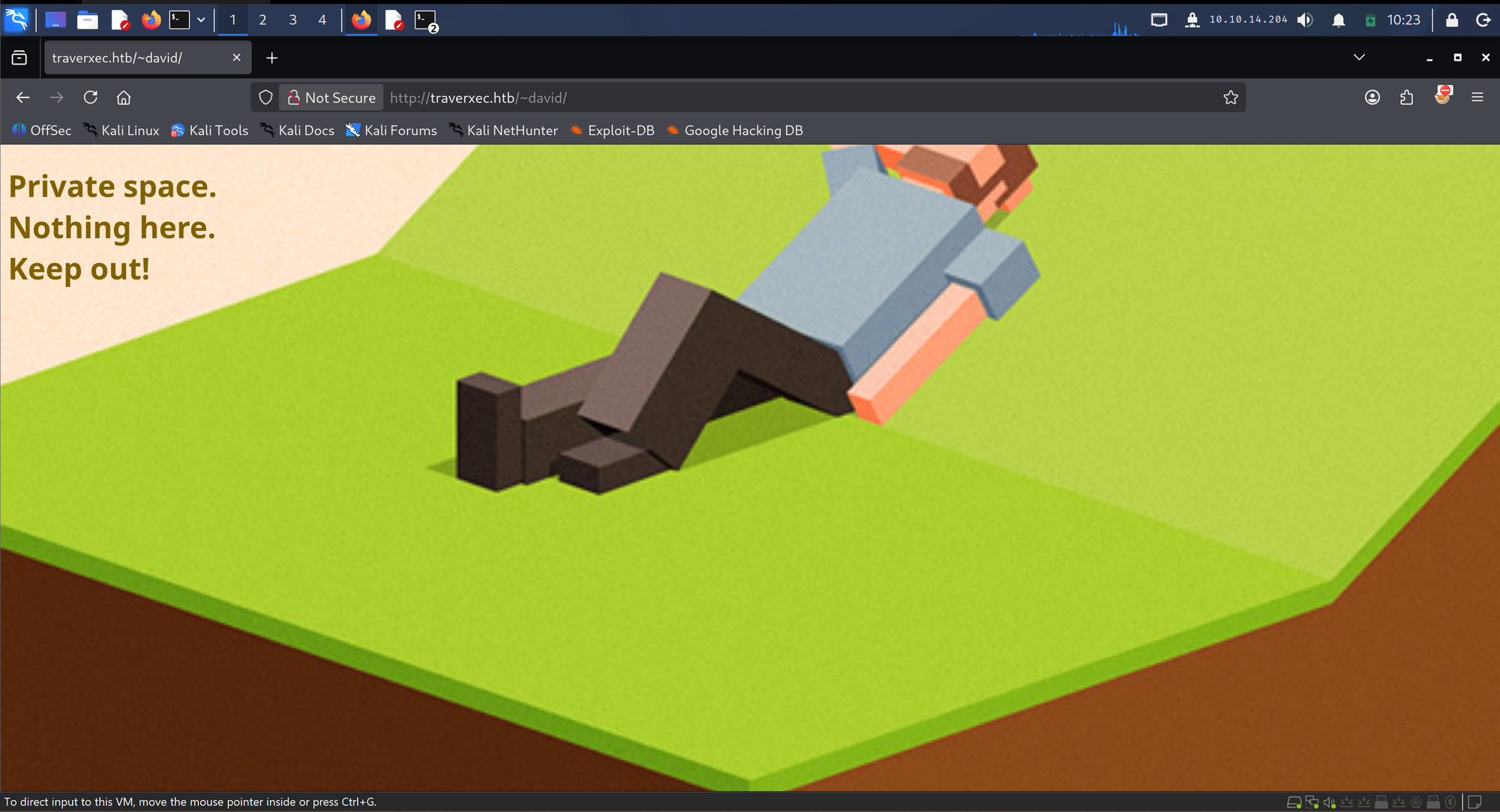This screenshot has height=812, width=1500.
Task: Go back one page
Action: [x=23, y=97]
